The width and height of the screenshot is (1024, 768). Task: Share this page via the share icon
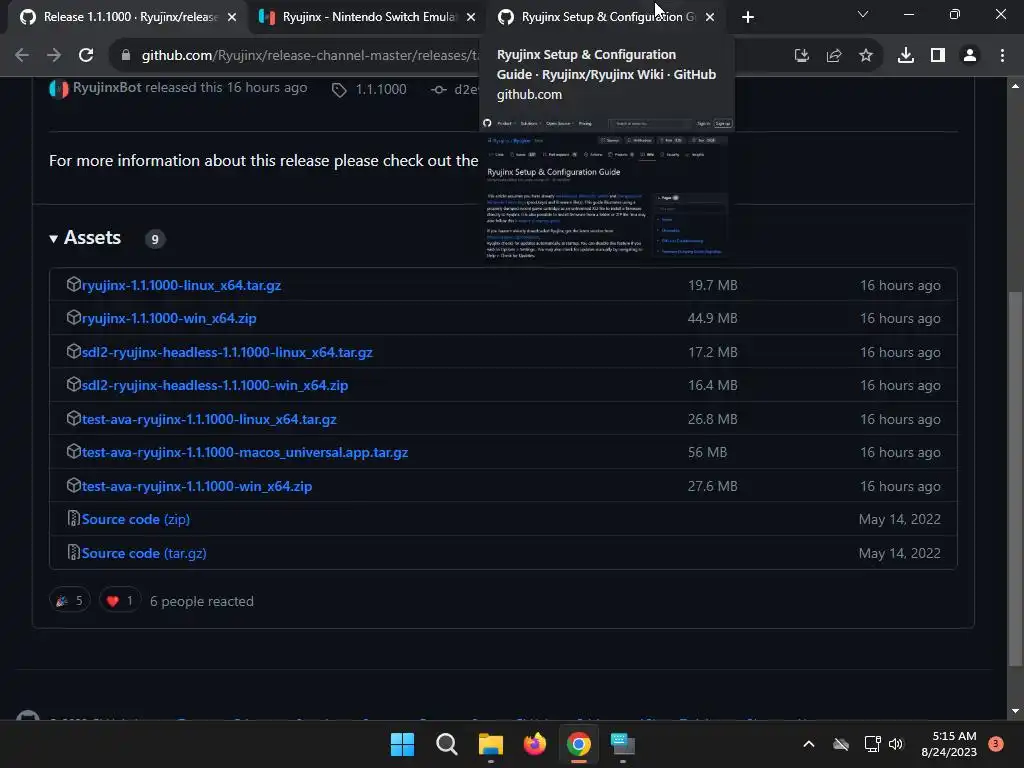click(x=833, y=56)
